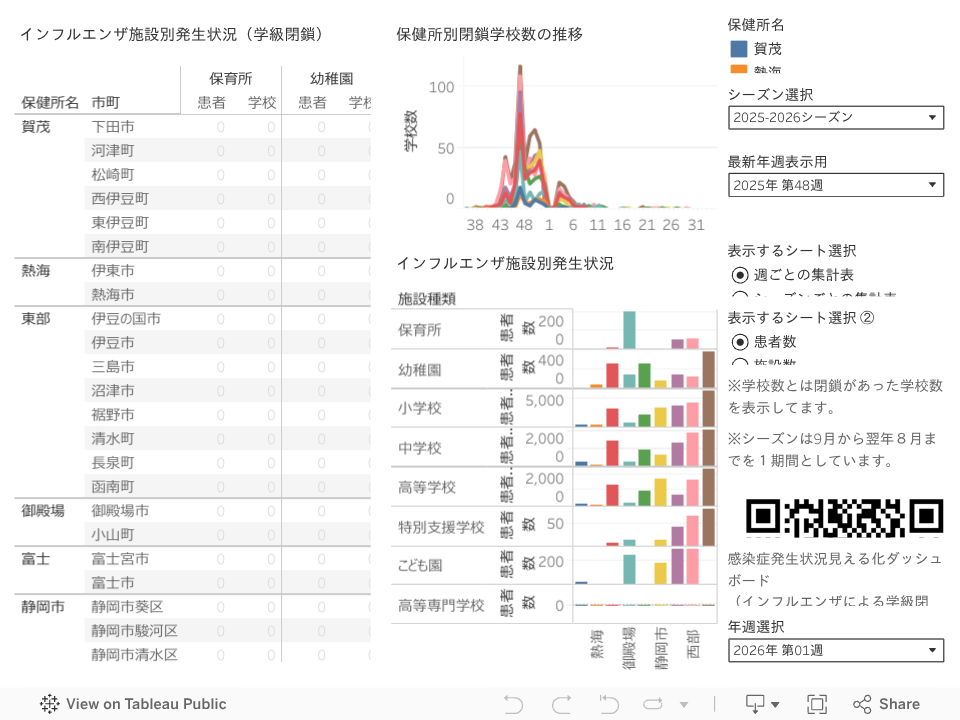Image resolution: width=960 pixels, height=720 pixels.
Task: Click the 沼津市 row label
Action: (x=113, y=391)
